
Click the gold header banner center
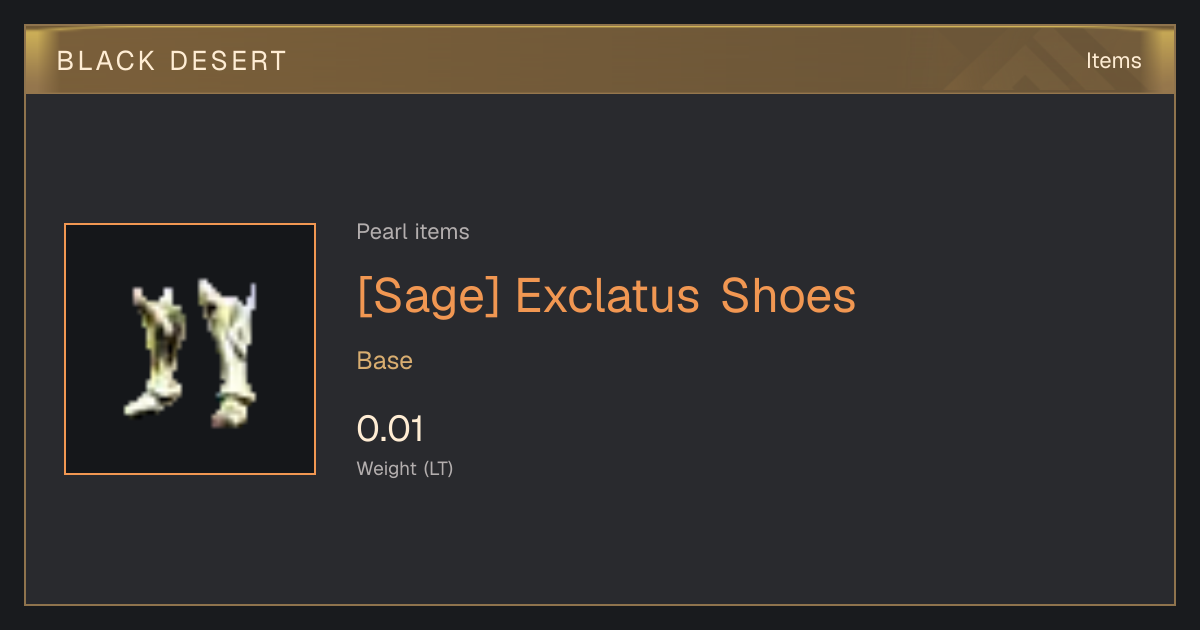[x=600, y=60]
